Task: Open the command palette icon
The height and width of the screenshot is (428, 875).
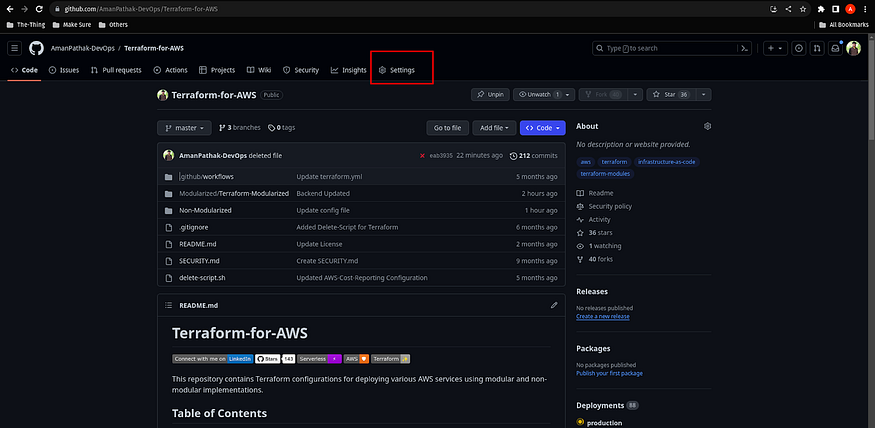Action: point(744,49)
